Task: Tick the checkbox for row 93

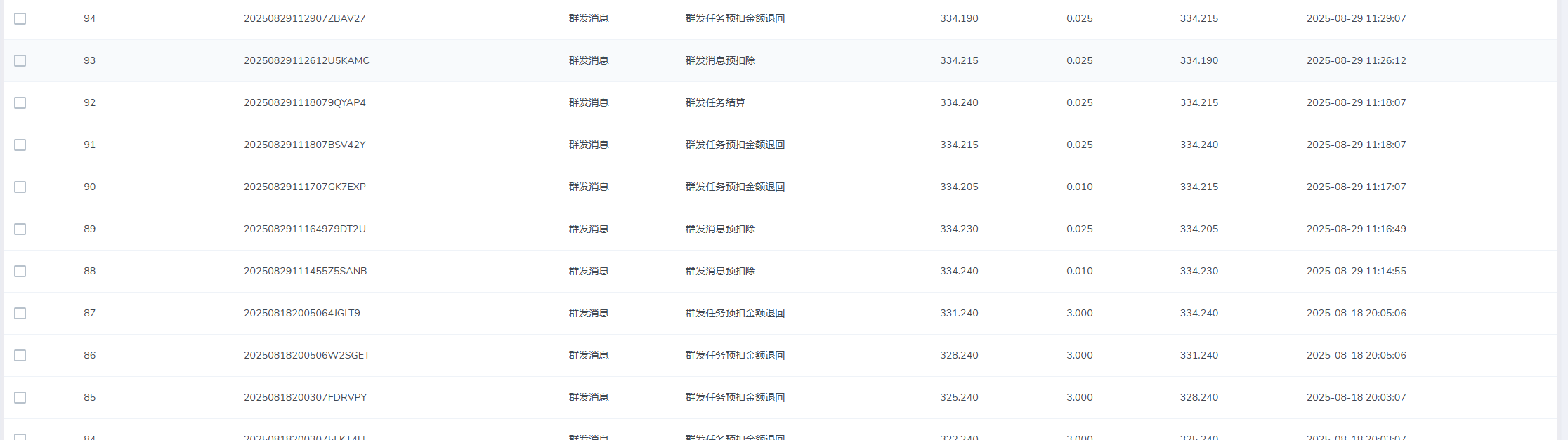Action: [x=20, y=61]
